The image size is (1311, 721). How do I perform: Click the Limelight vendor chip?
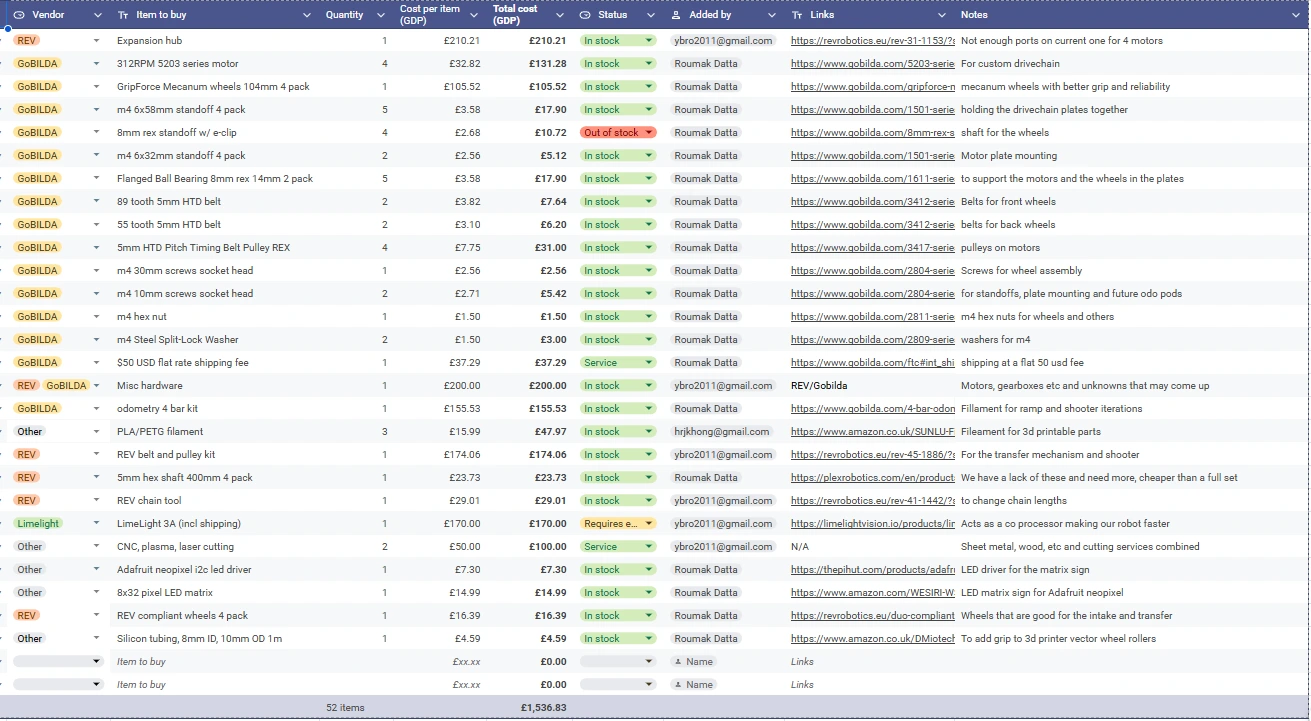pos(38,524)
